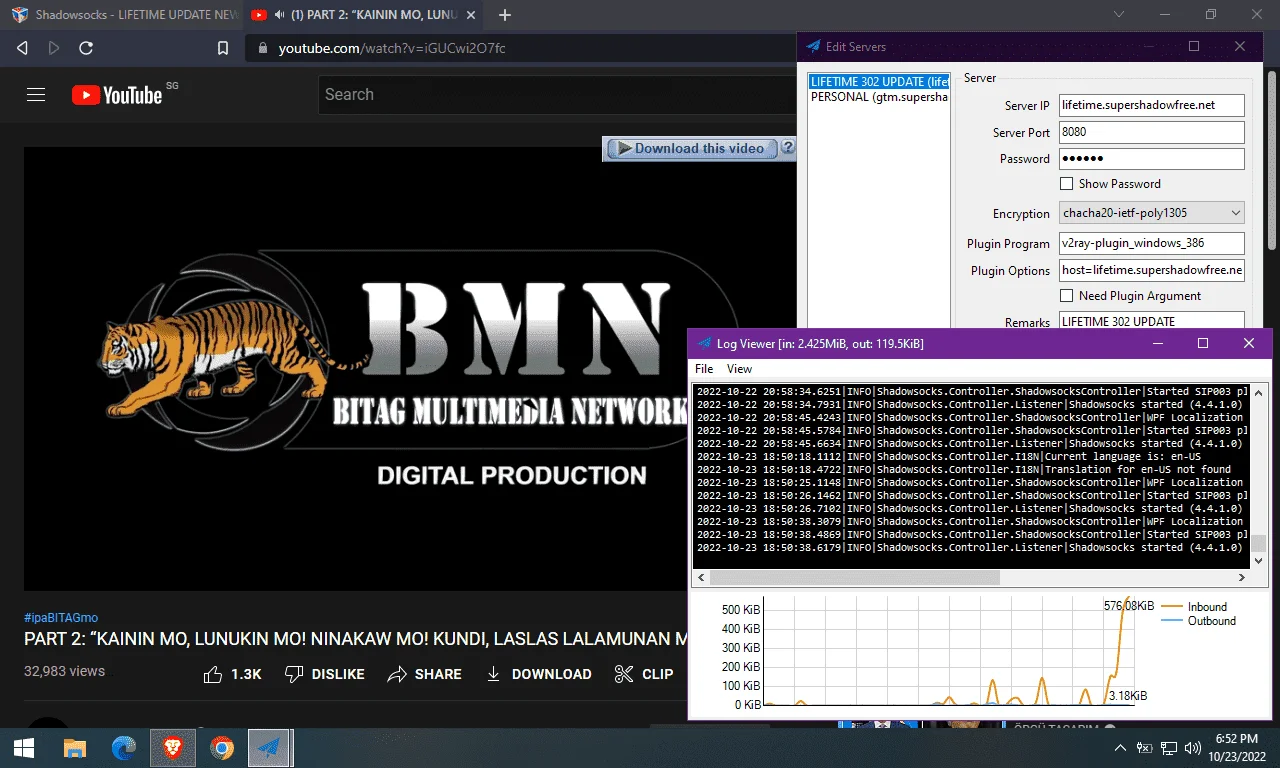Open View menu in Log Viewer
The height and width of the screenshot is (768, 1280).
pos(739,369)
